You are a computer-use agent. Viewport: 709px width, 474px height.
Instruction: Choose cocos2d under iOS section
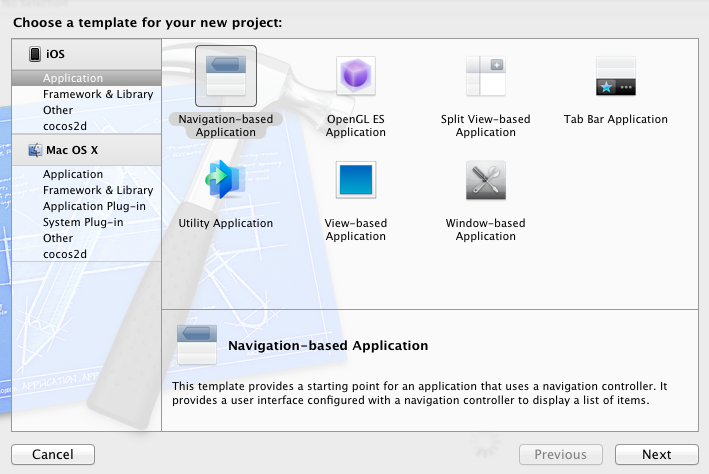coord(86,126)
